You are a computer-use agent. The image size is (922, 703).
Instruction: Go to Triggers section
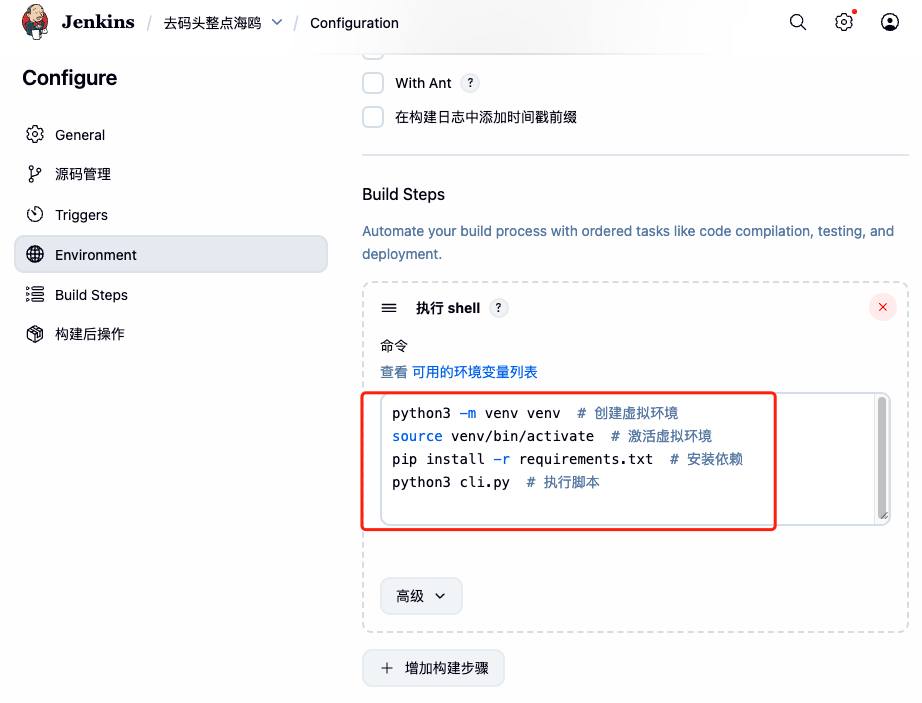pos(171,215)
